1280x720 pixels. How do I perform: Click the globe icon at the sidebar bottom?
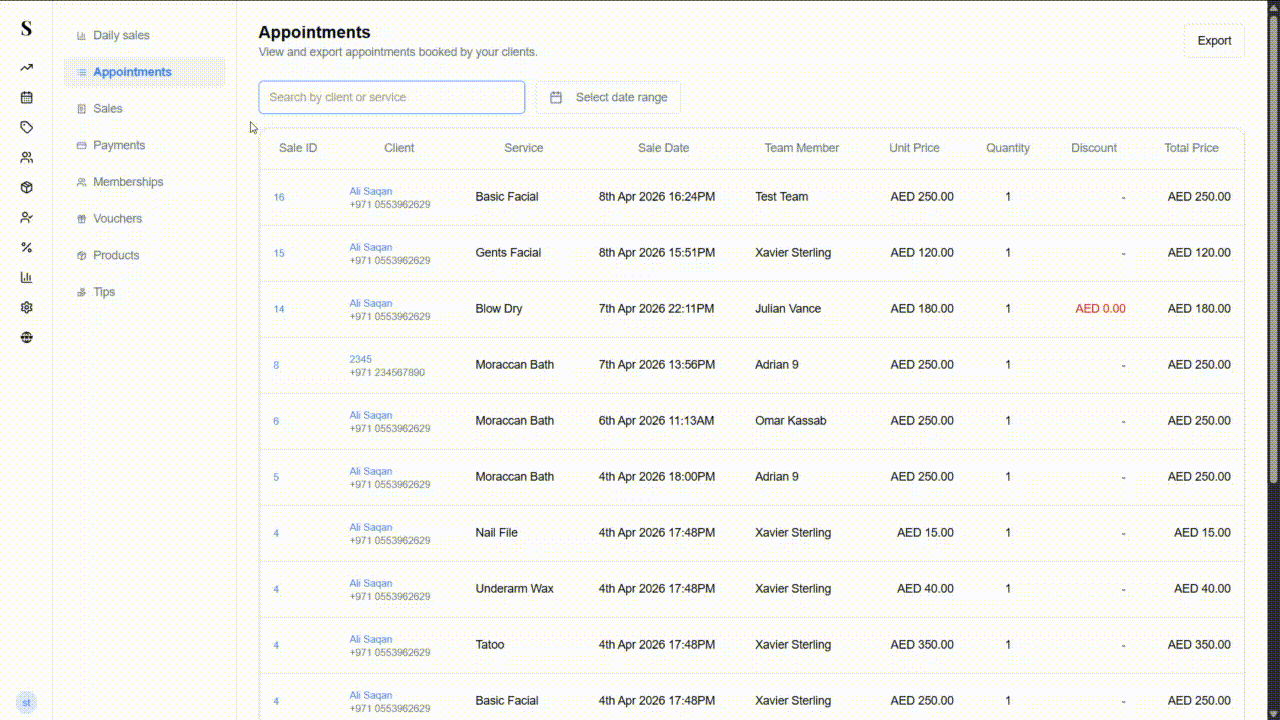click(x=25, y=337)
